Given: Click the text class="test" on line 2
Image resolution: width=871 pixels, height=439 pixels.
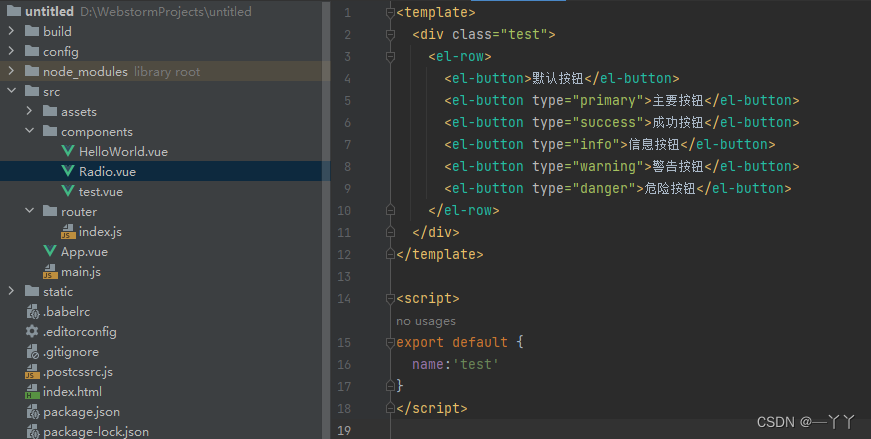Looking at the screenshot, I should (x=500, y=34).
